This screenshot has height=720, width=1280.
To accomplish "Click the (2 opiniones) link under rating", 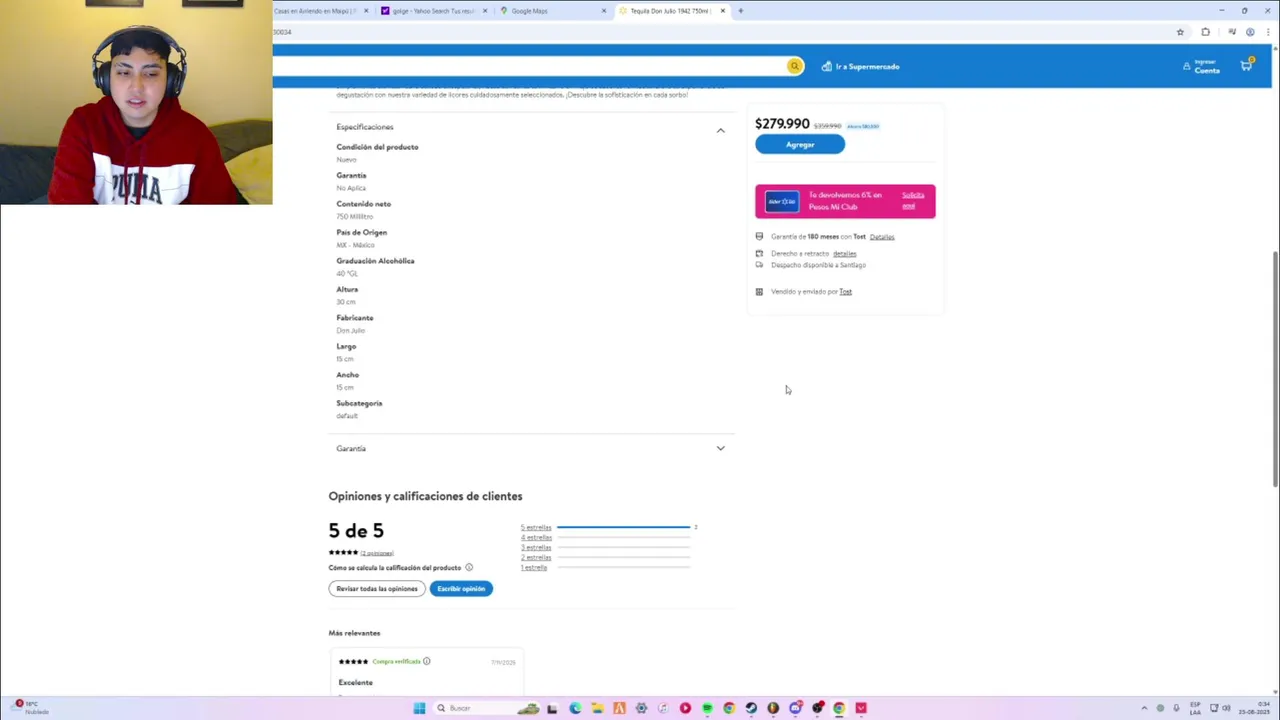I will click(x=377, y=553).
